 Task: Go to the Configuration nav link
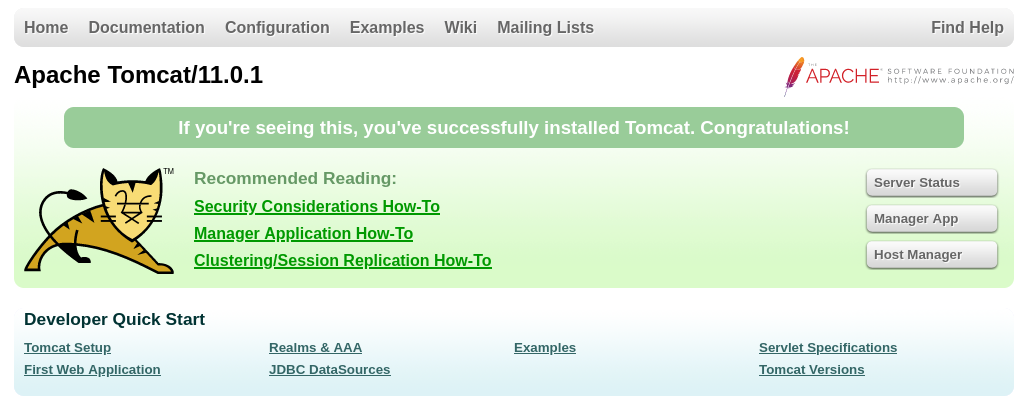coord(277,28)
